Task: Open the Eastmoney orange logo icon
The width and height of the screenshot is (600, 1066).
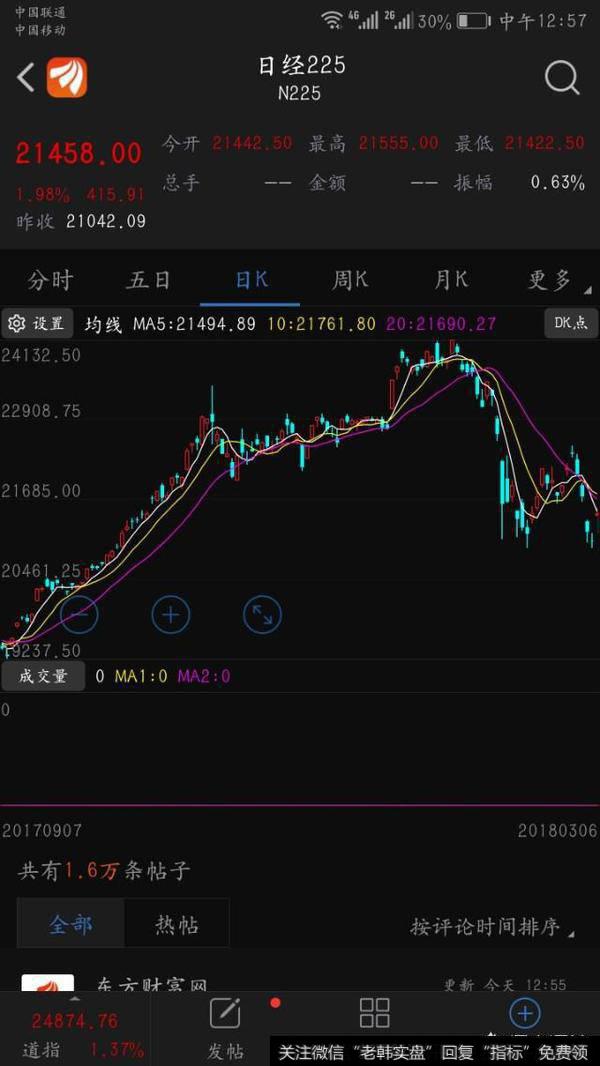Action: [x=67, y=78]
